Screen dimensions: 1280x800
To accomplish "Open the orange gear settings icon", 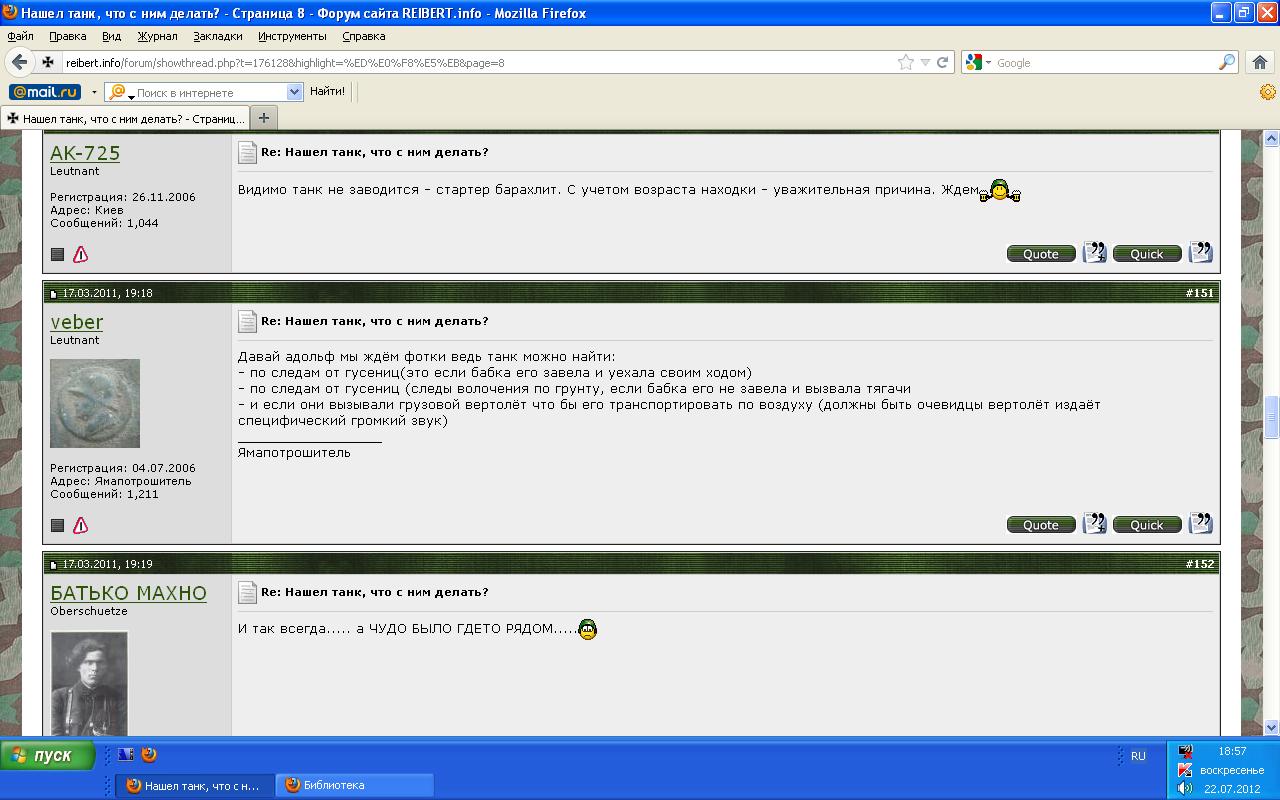I will [x=1267, y=92].
